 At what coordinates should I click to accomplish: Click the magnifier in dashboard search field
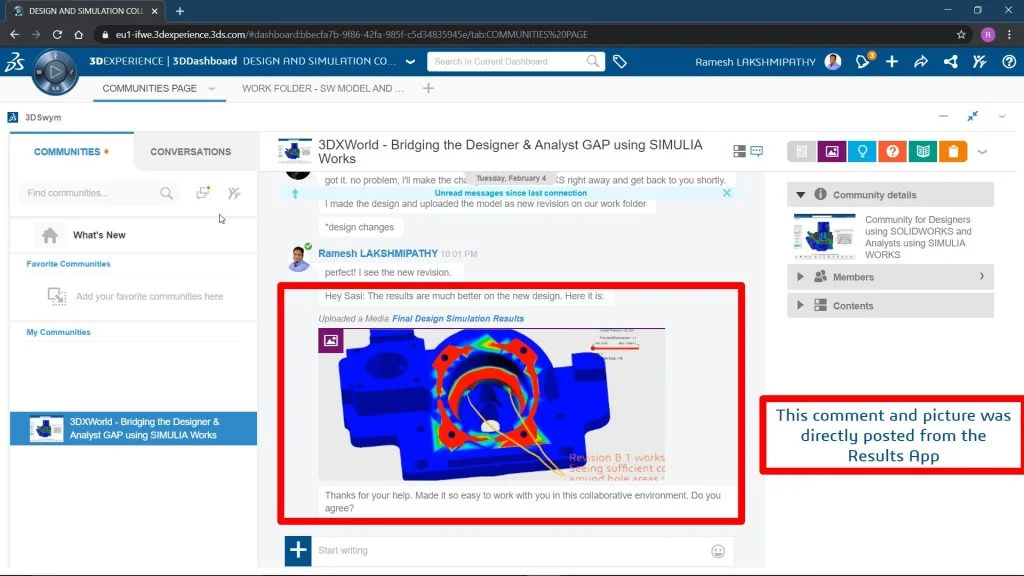pyautogui.click(x=592, y=61)
